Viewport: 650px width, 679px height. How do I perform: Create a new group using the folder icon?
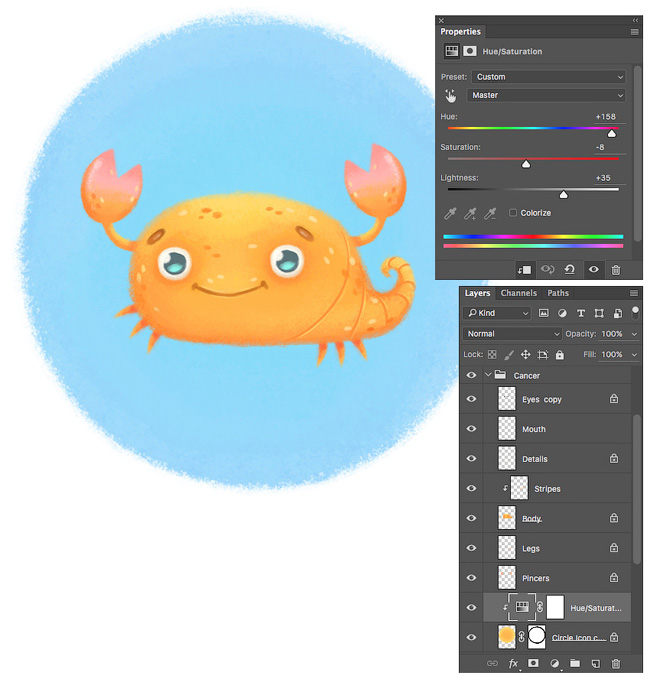click(x=575, y=663)
